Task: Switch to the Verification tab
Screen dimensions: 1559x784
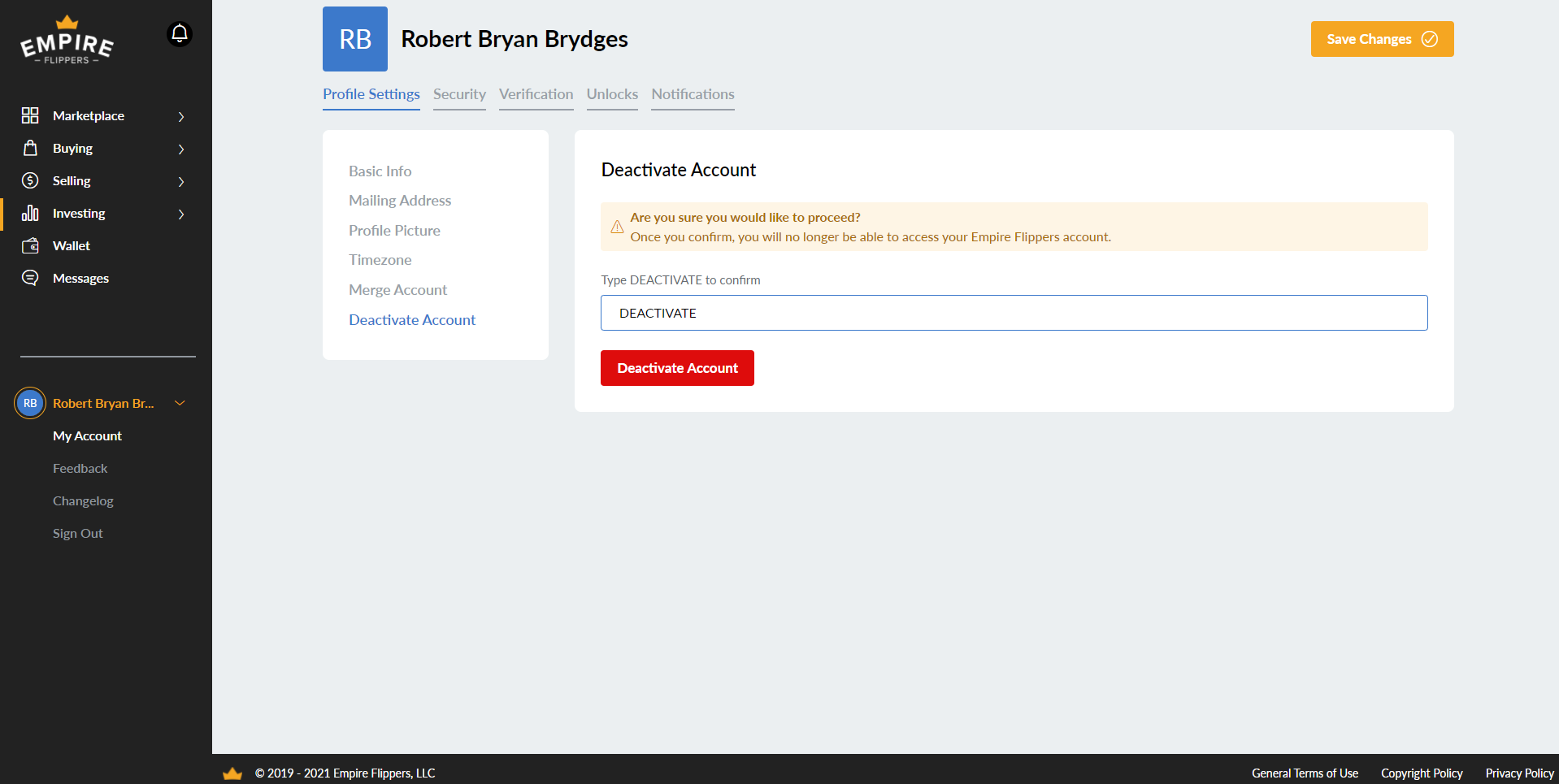Action: coord(536,94)
